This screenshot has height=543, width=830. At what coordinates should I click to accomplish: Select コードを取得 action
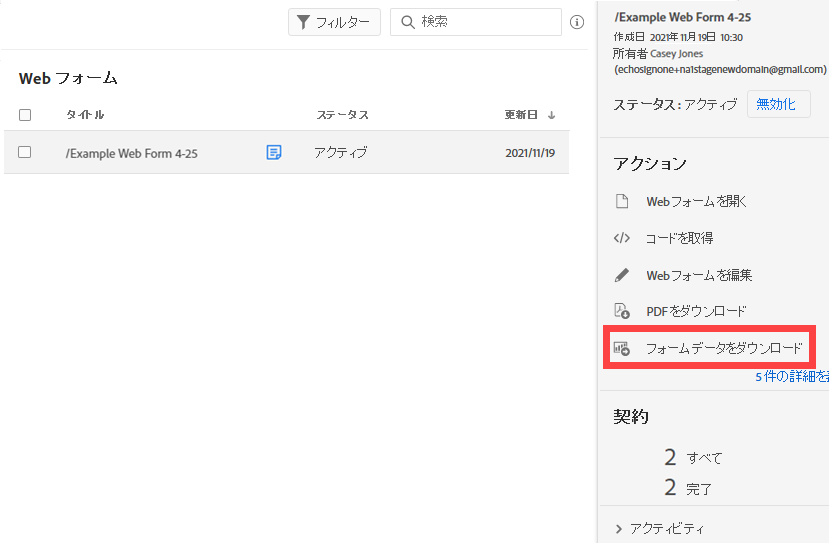point(679,238)
